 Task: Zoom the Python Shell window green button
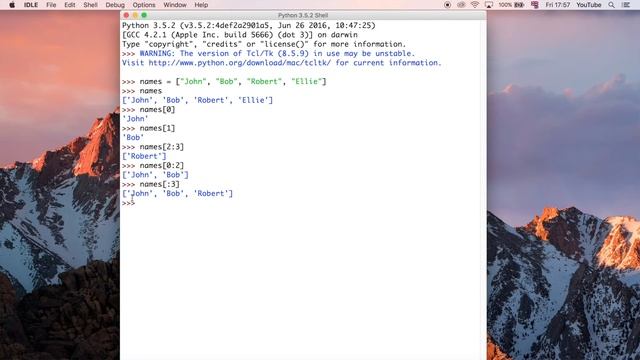coord(144,15)
